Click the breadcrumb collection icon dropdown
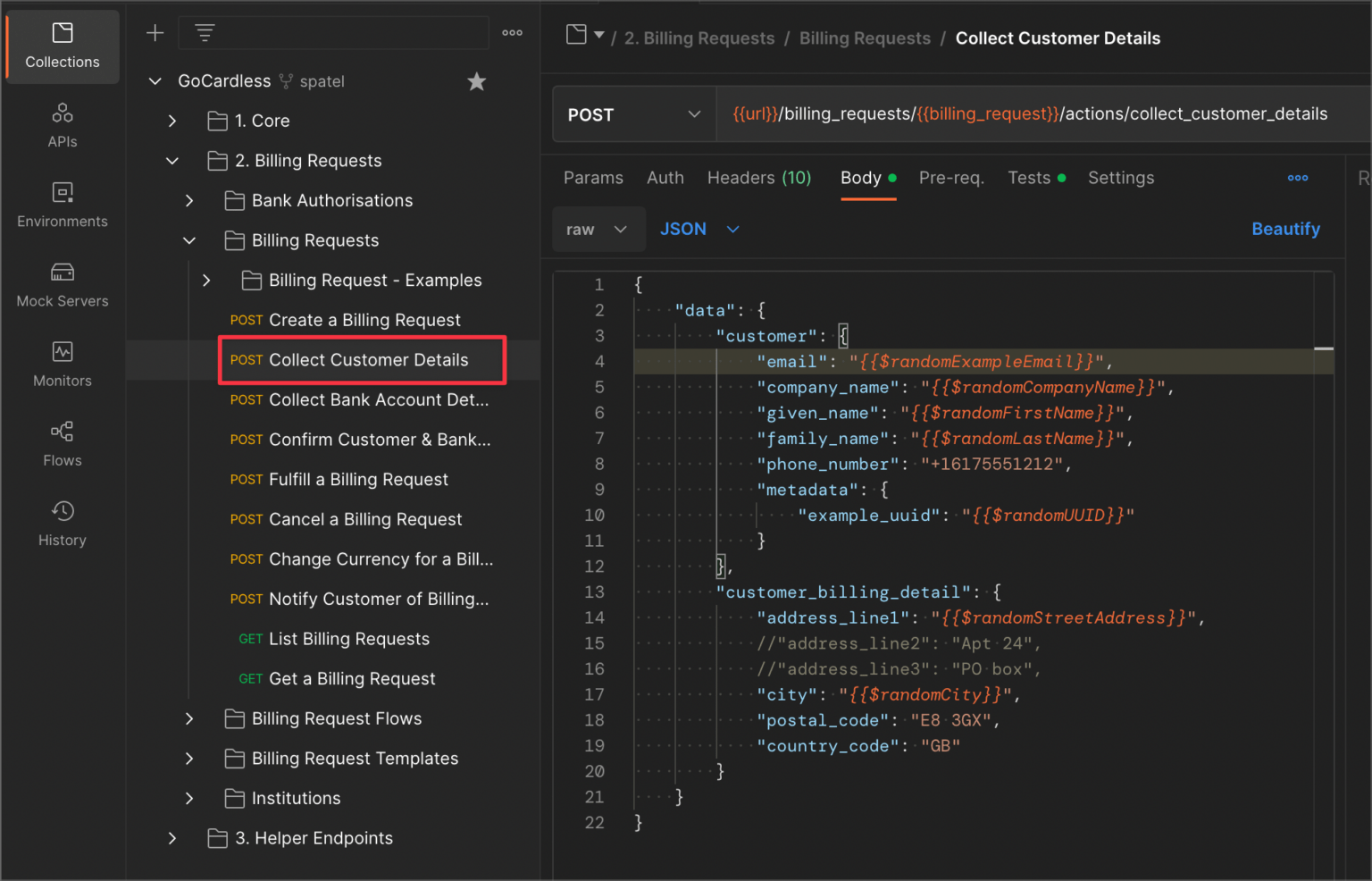1372x881 pixels. [585, 36]
